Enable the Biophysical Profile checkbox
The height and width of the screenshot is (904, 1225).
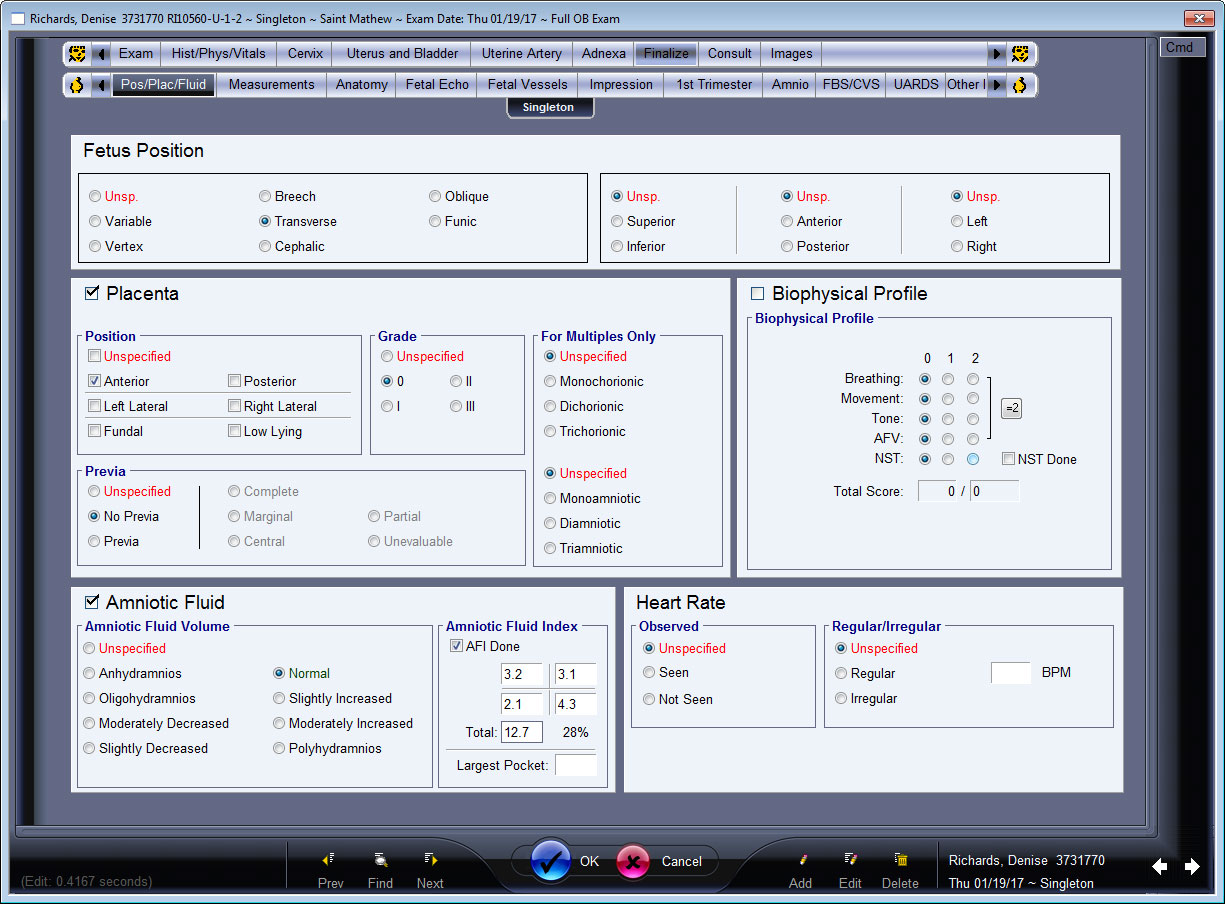click(x=757, y=293)
